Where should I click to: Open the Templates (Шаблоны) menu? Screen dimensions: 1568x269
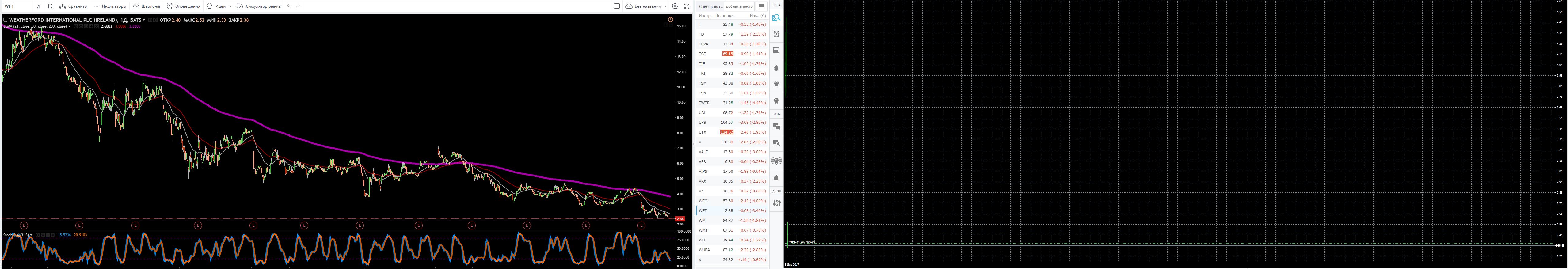point(147,6)
